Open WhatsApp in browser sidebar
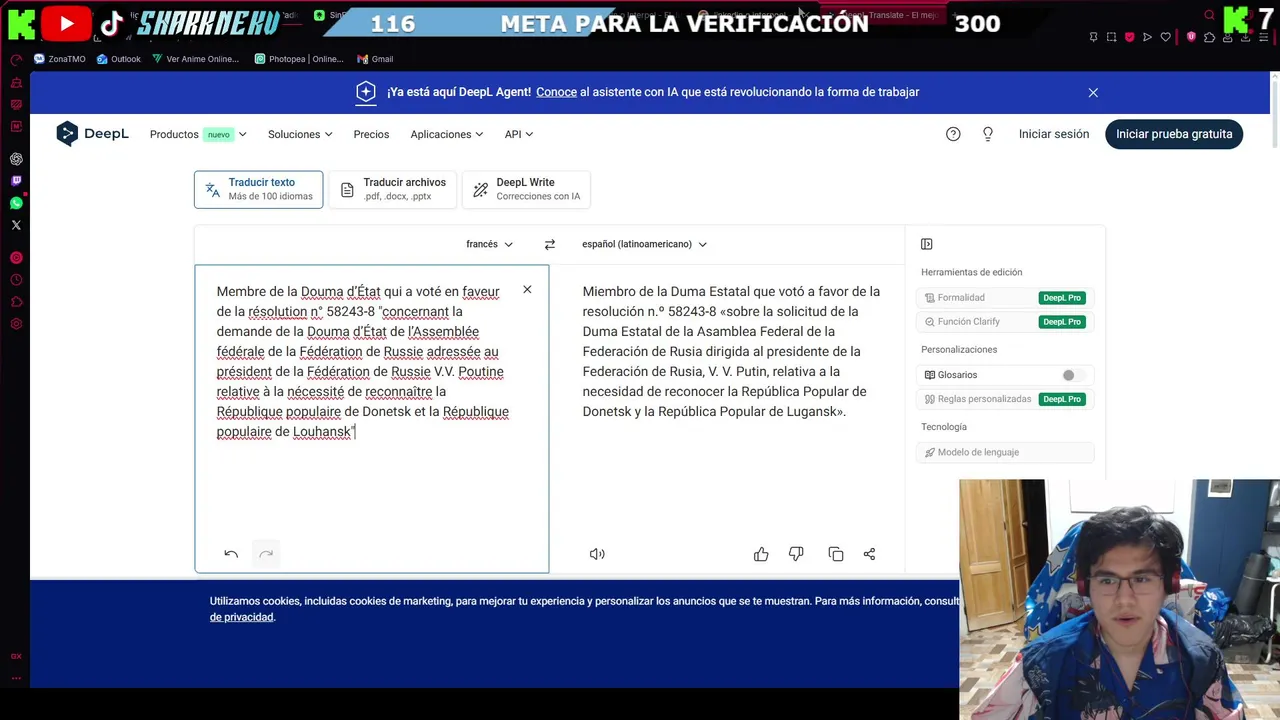The image size is (1280, 720). [x=16, y=203]
